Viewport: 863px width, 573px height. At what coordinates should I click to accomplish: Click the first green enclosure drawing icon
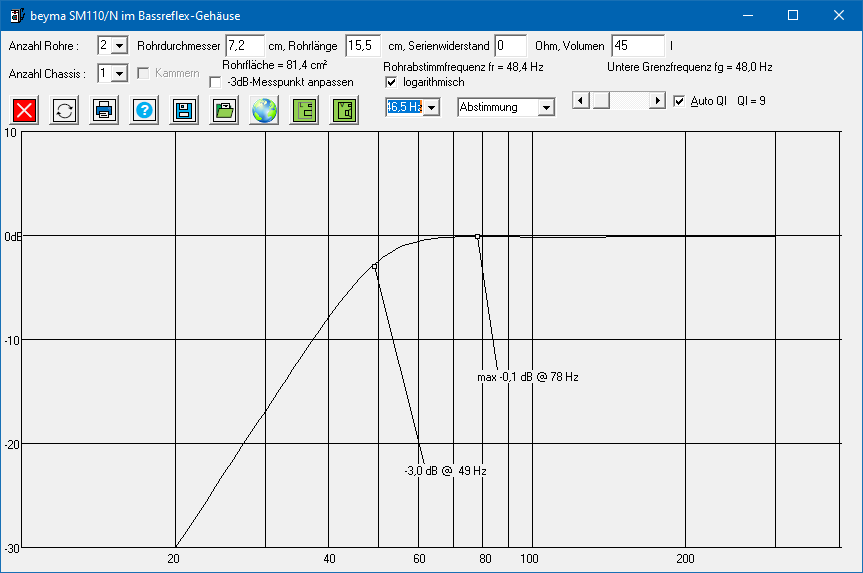(304, 110)
